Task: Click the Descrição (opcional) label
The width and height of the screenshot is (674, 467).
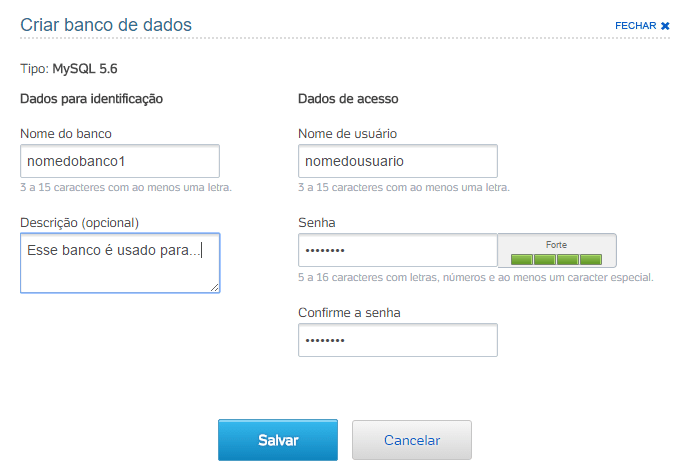Action: tap(80, 223)
